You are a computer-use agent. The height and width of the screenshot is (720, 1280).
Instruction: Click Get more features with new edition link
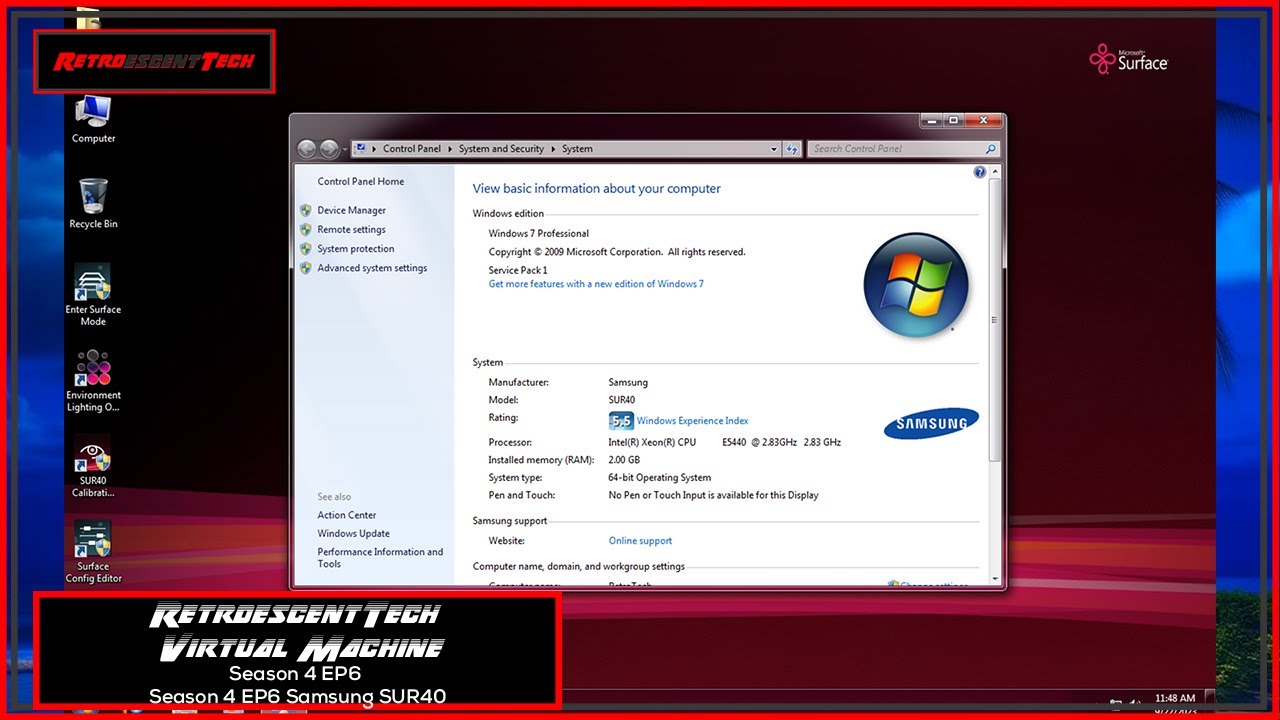point(596,284)
